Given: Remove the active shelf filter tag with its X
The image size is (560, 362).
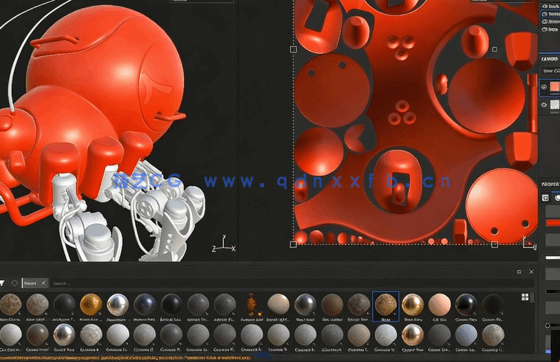Looking at the screenshot, I should [43, 283].
